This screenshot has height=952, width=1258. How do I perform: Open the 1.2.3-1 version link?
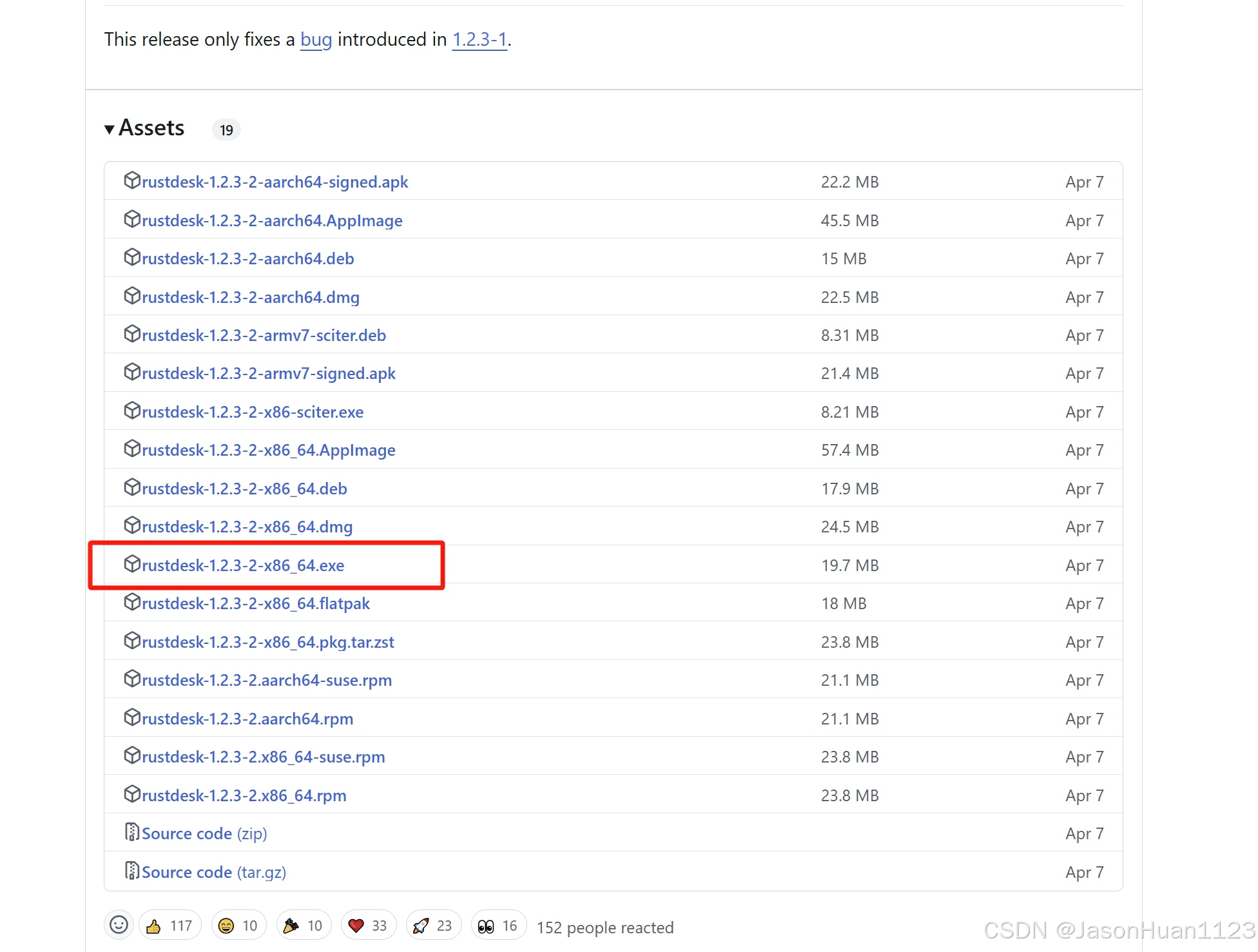[479, 40]
